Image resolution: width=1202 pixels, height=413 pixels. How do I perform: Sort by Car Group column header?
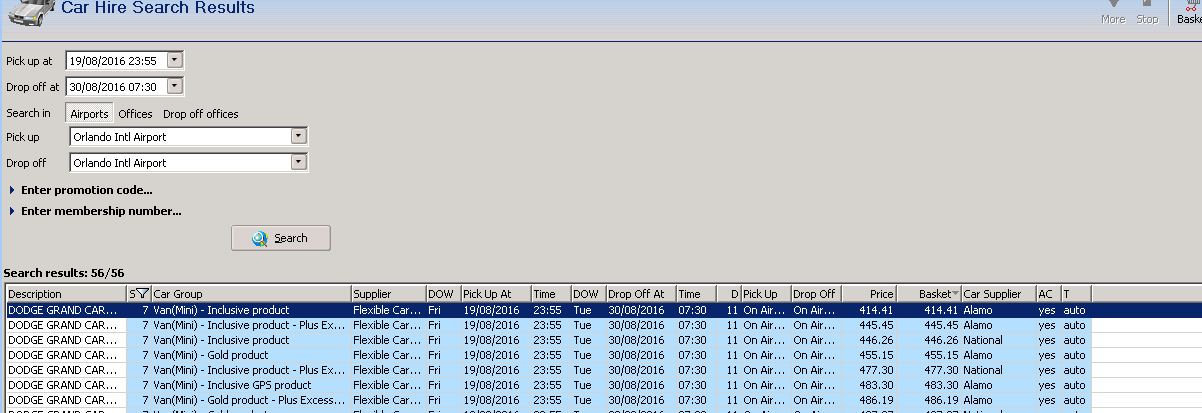(x=250, y=294)
